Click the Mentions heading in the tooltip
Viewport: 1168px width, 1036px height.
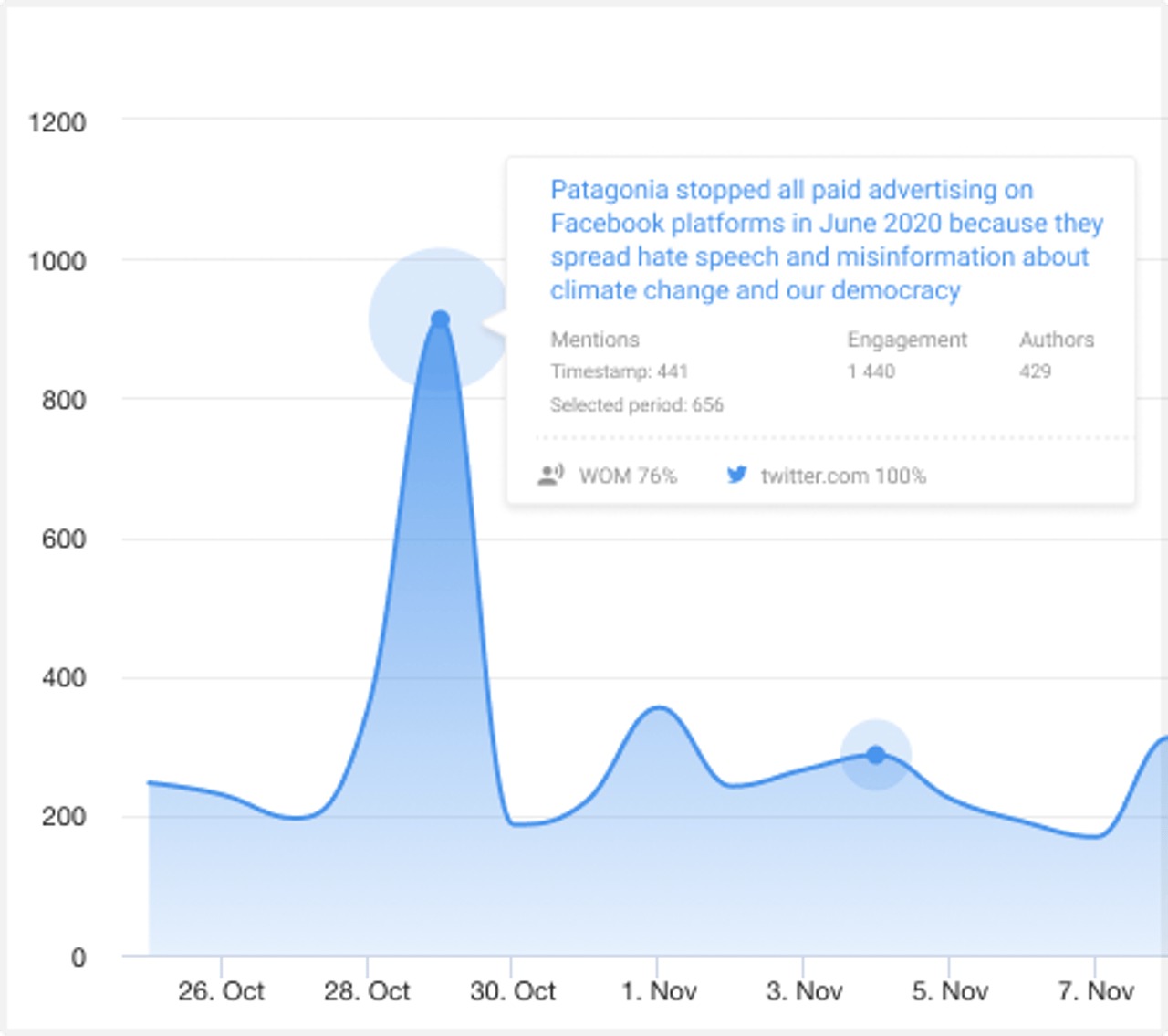[x=595, y=340]
